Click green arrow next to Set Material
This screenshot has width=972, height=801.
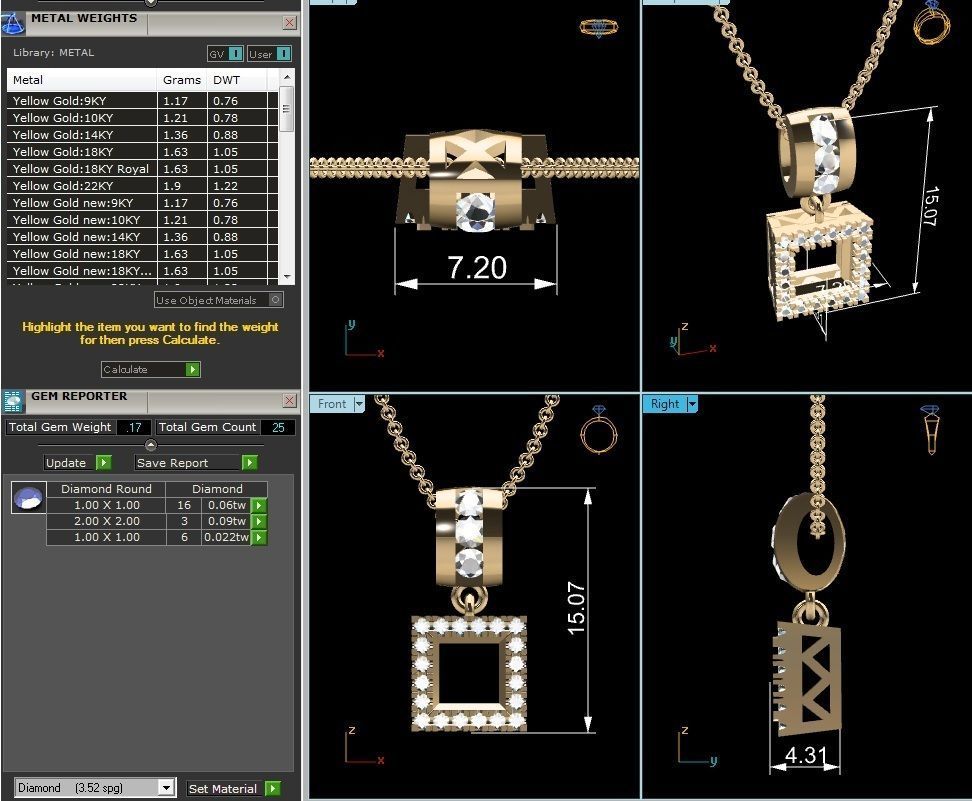tap(273, 789)
